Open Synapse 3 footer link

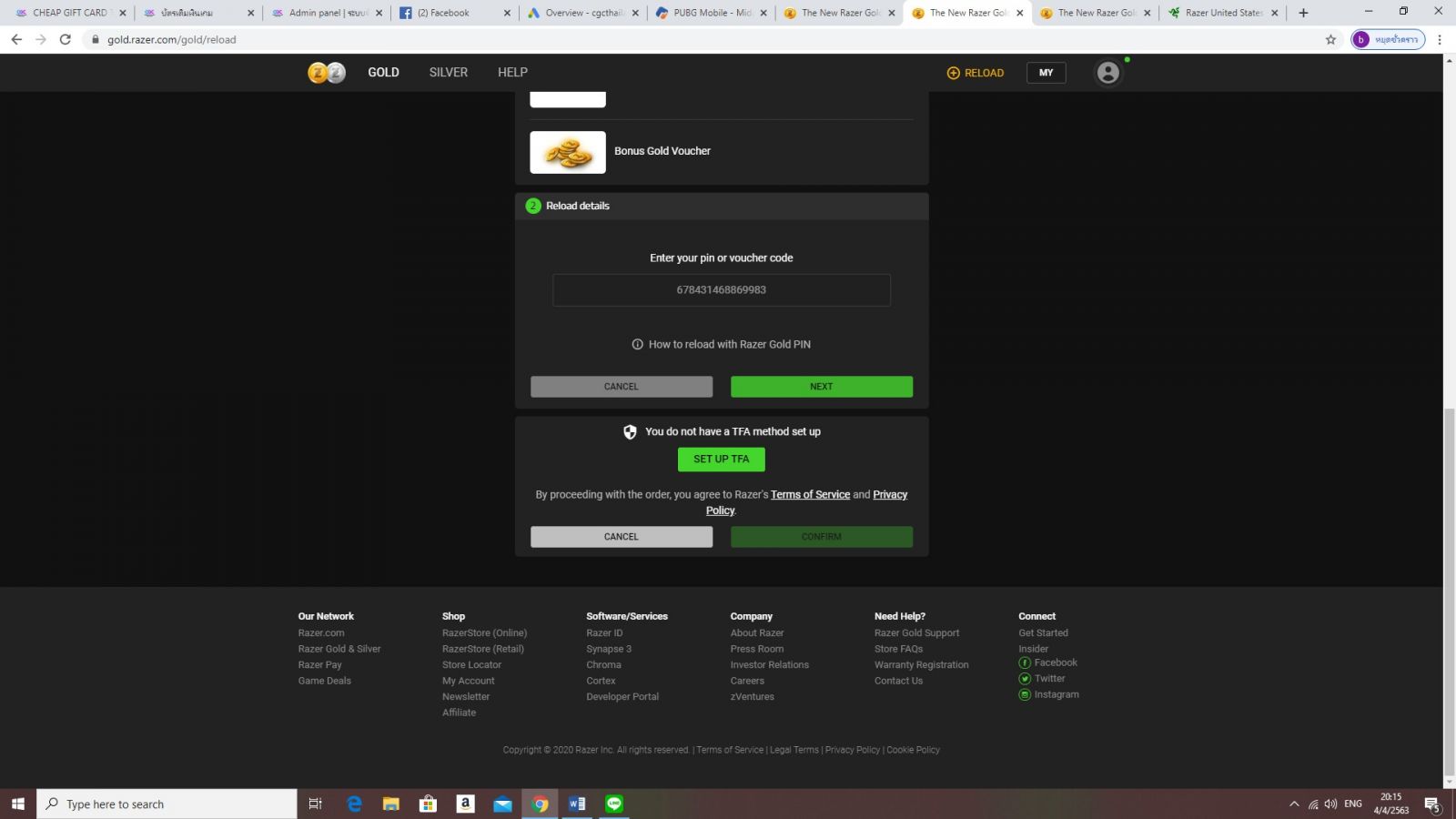[x=609, y=650]
